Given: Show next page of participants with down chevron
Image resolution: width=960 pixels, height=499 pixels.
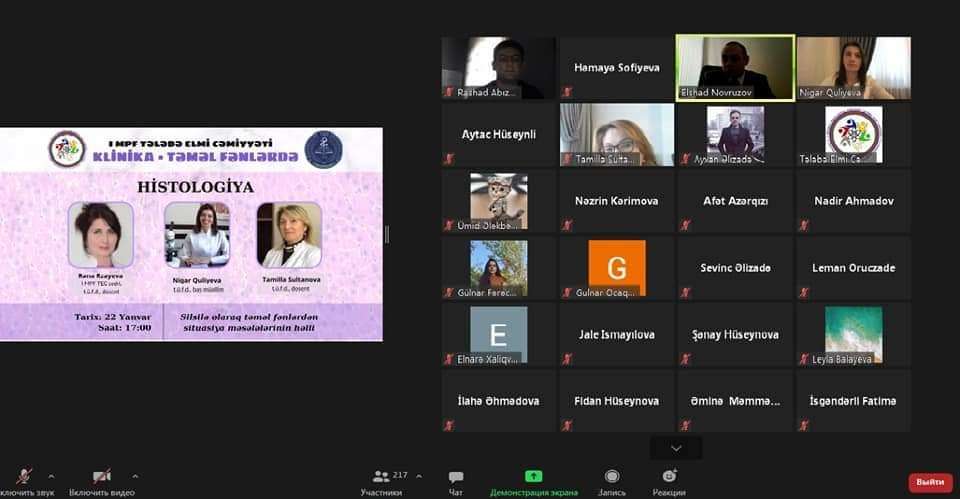Looking at the screenshot, I should click(676, 448).
